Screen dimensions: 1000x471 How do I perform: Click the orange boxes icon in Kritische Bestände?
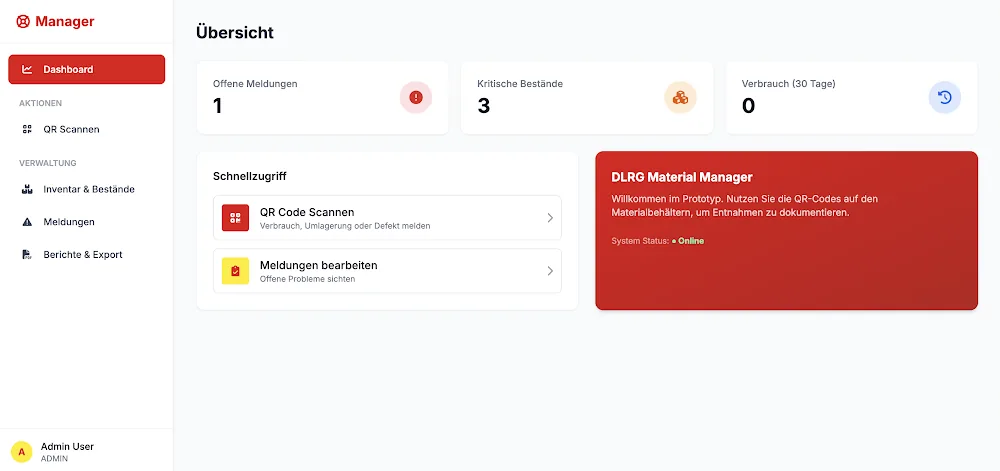click(680, 98)
